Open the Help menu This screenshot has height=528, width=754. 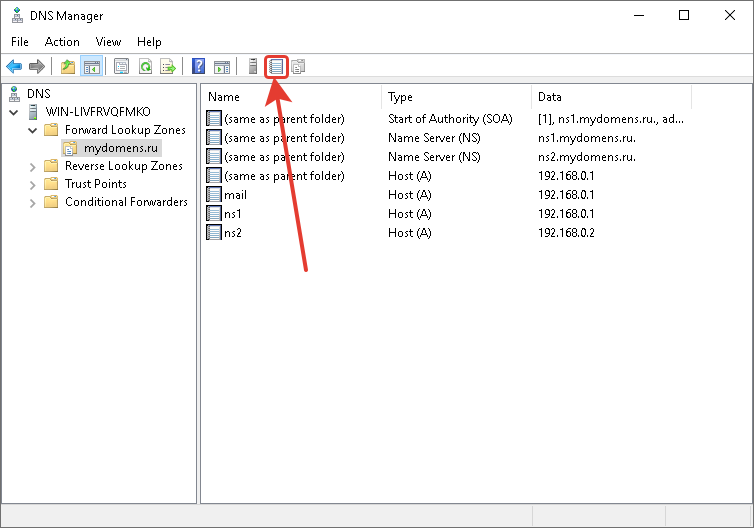[x=149, y=42]
